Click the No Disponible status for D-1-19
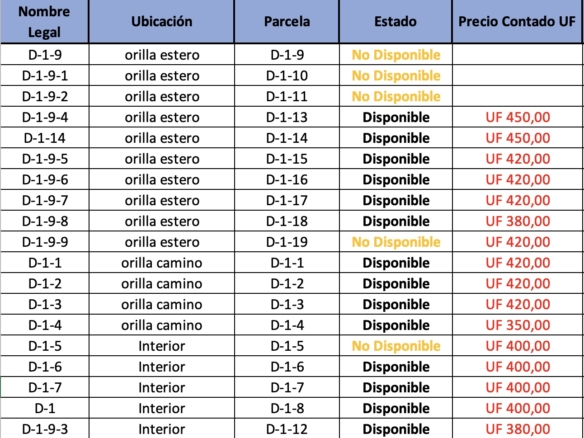The image size is (584, 438). point(395,242)
